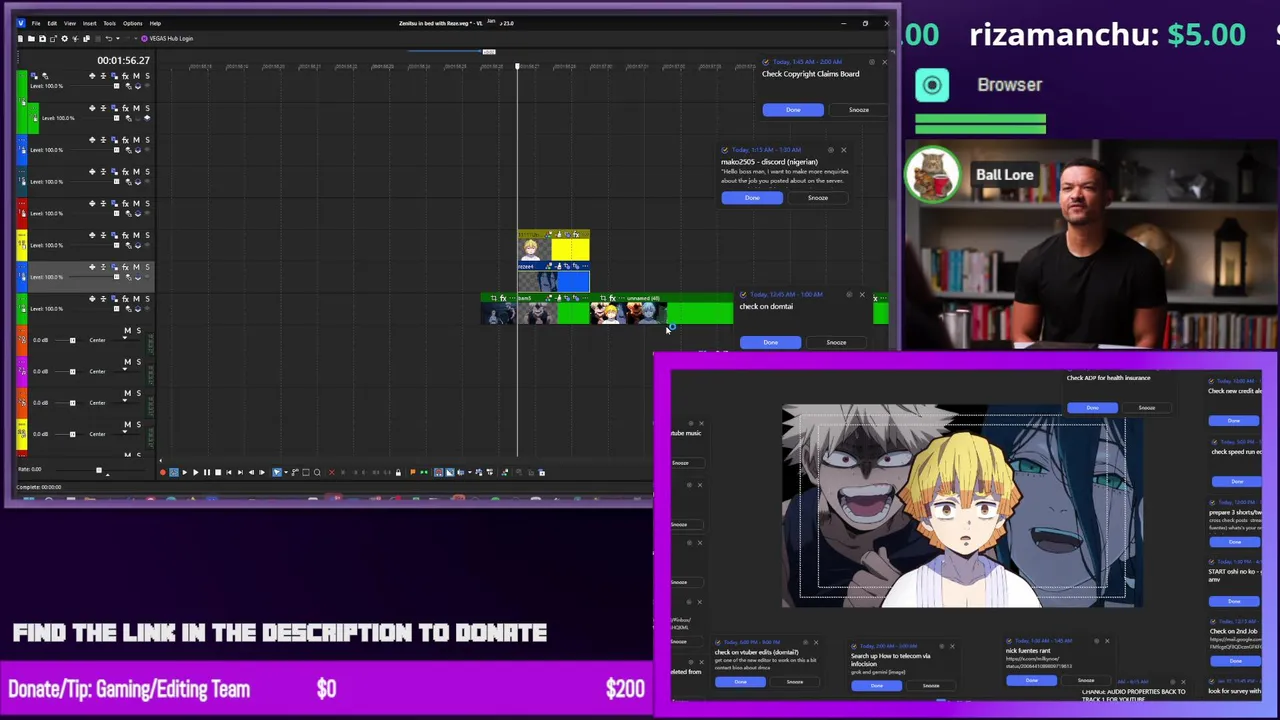Screen dimensions: 1280x720
Task: Select the Normal Edit tool
Action: click(x=277, y=472)
